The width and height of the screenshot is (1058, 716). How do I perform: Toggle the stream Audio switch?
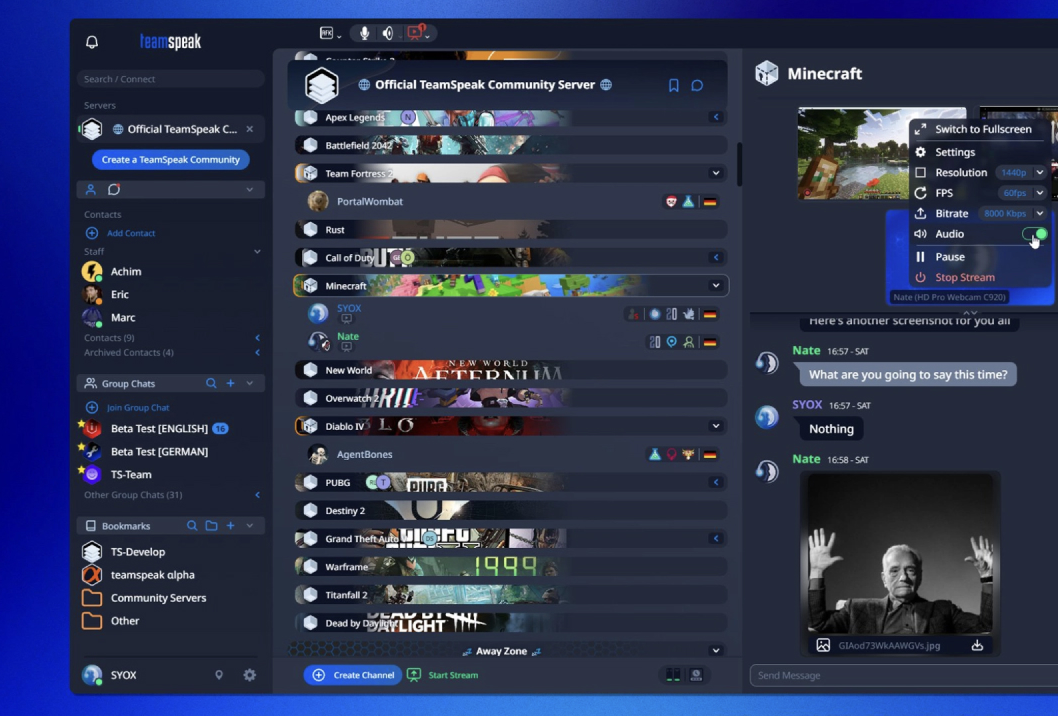pyautogui.click(x=1034, y=234)
